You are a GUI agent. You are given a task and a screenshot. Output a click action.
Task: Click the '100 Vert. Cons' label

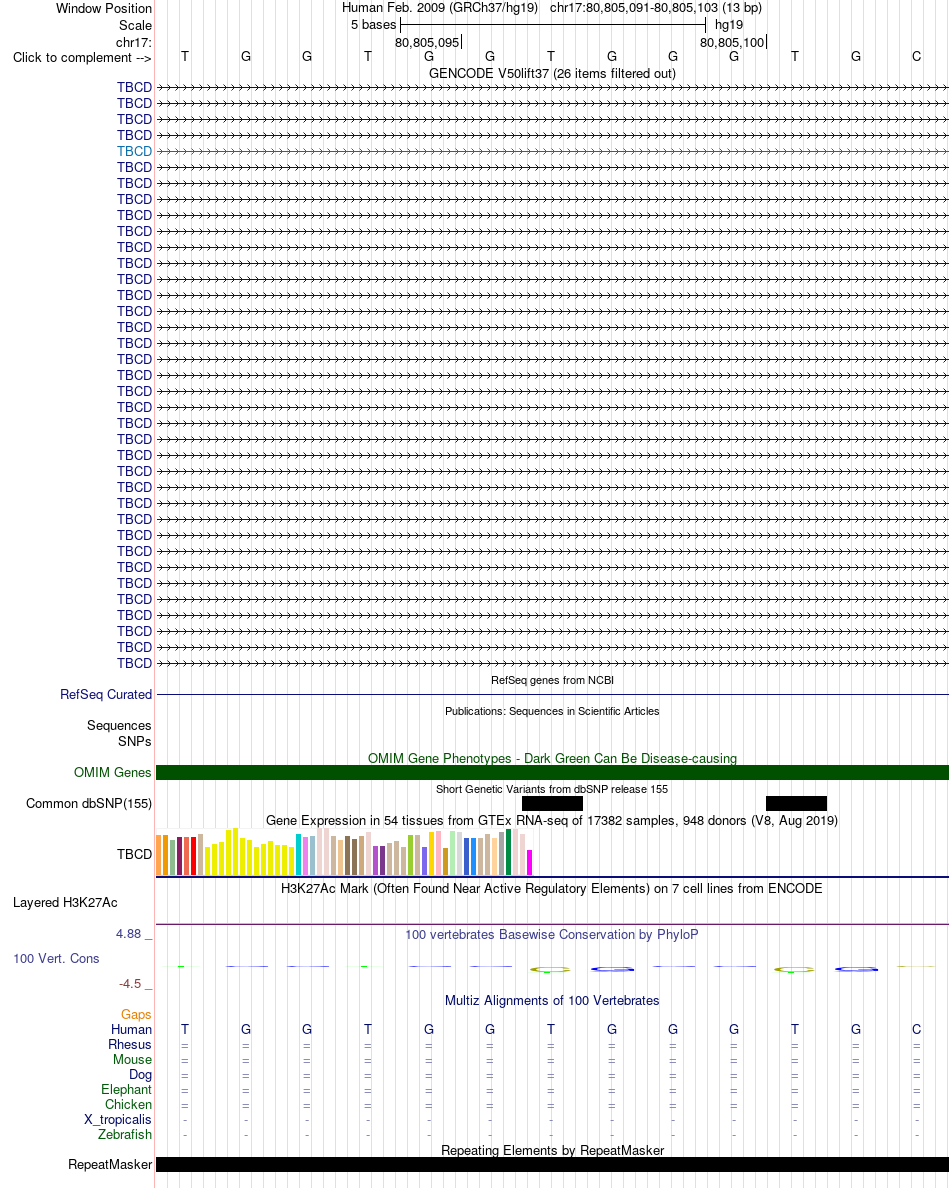coord(56,959)
